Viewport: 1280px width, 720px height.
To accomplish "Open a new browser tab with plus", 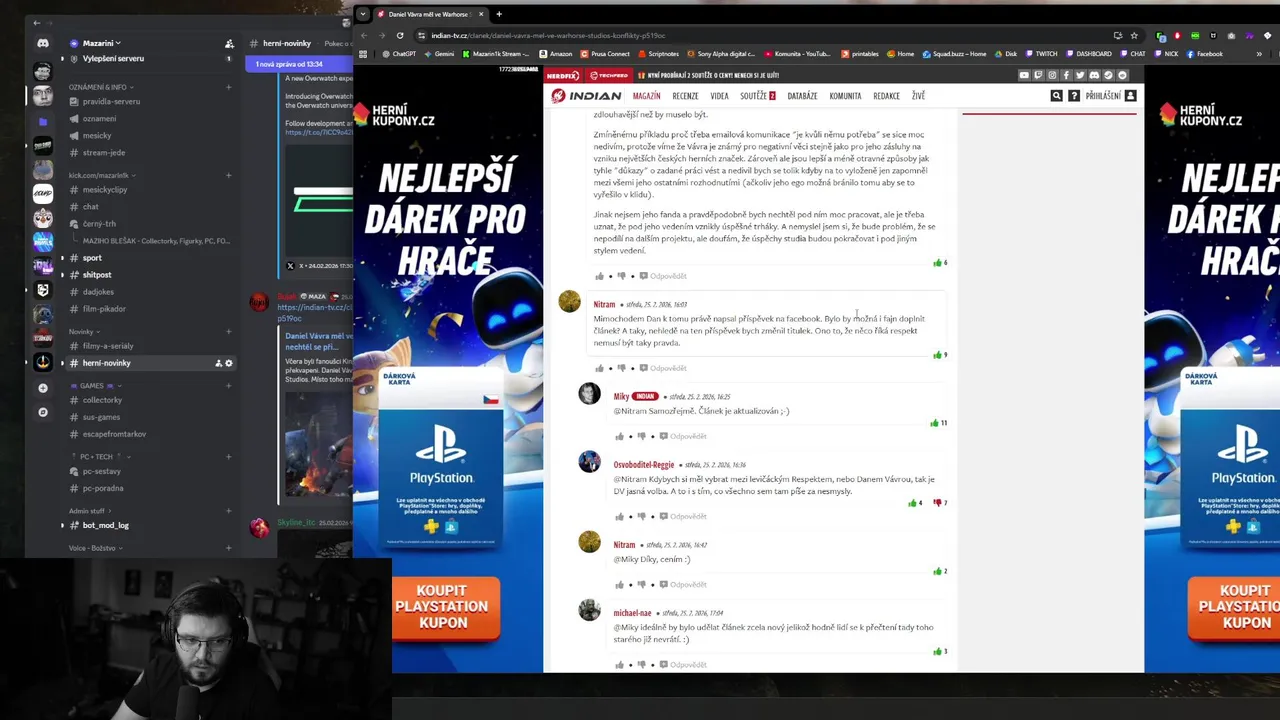I will 499,14.
